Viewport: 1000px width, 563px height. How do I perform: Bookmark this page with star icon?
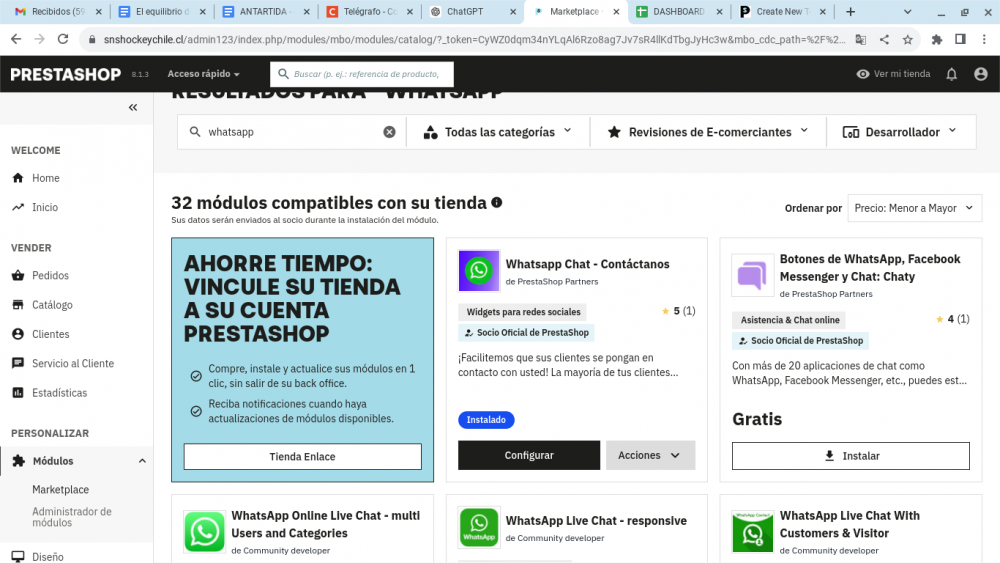coord(908,40)
